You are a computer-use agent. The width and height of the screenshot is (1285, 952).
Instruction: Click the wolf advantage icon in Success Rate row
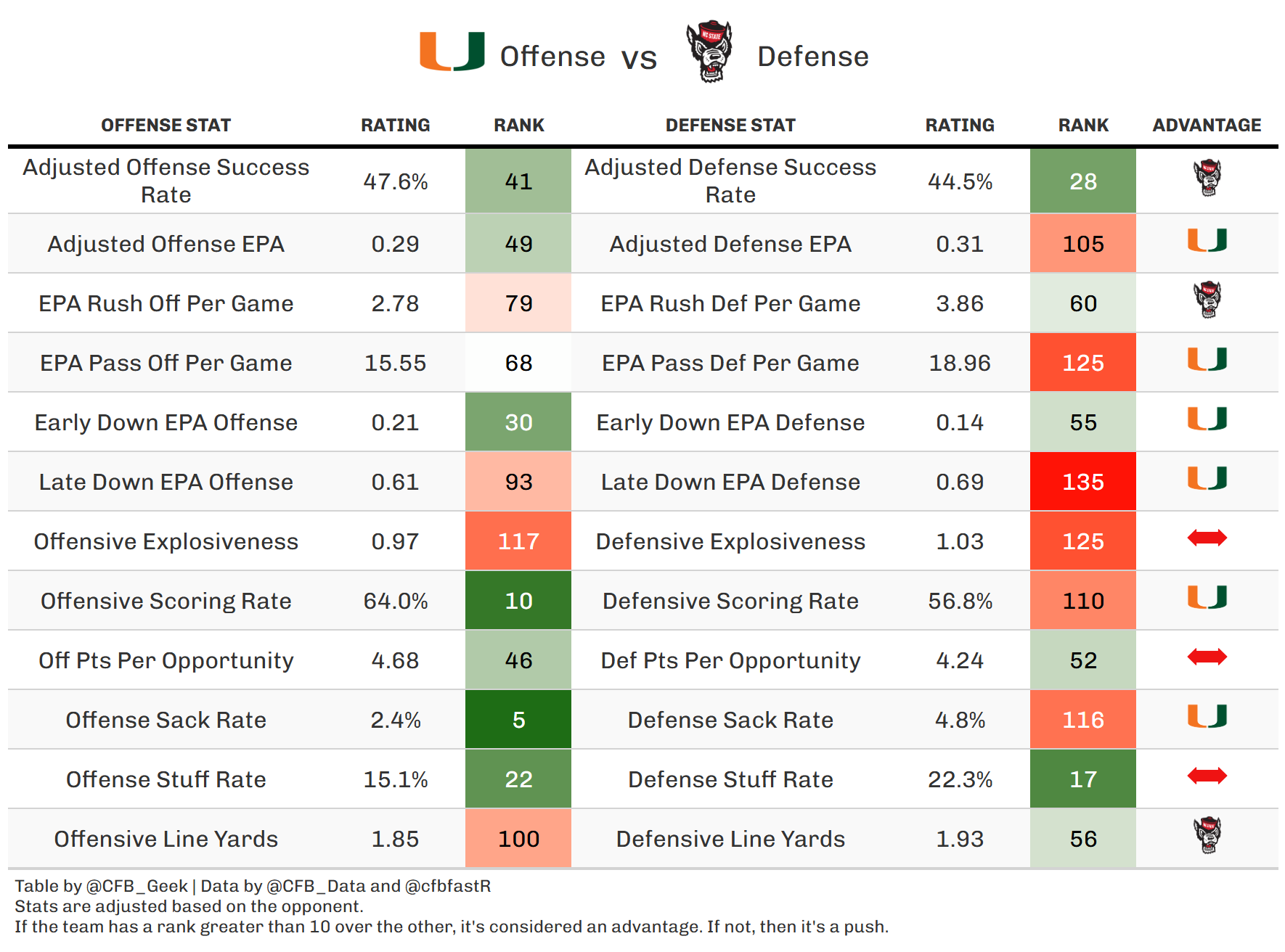[1207, 178]
